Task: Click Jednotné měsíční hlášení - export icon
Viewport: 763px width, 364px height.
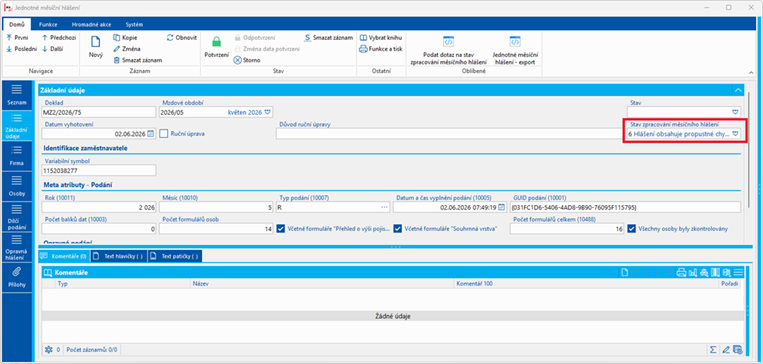Action: coord(515,41)
